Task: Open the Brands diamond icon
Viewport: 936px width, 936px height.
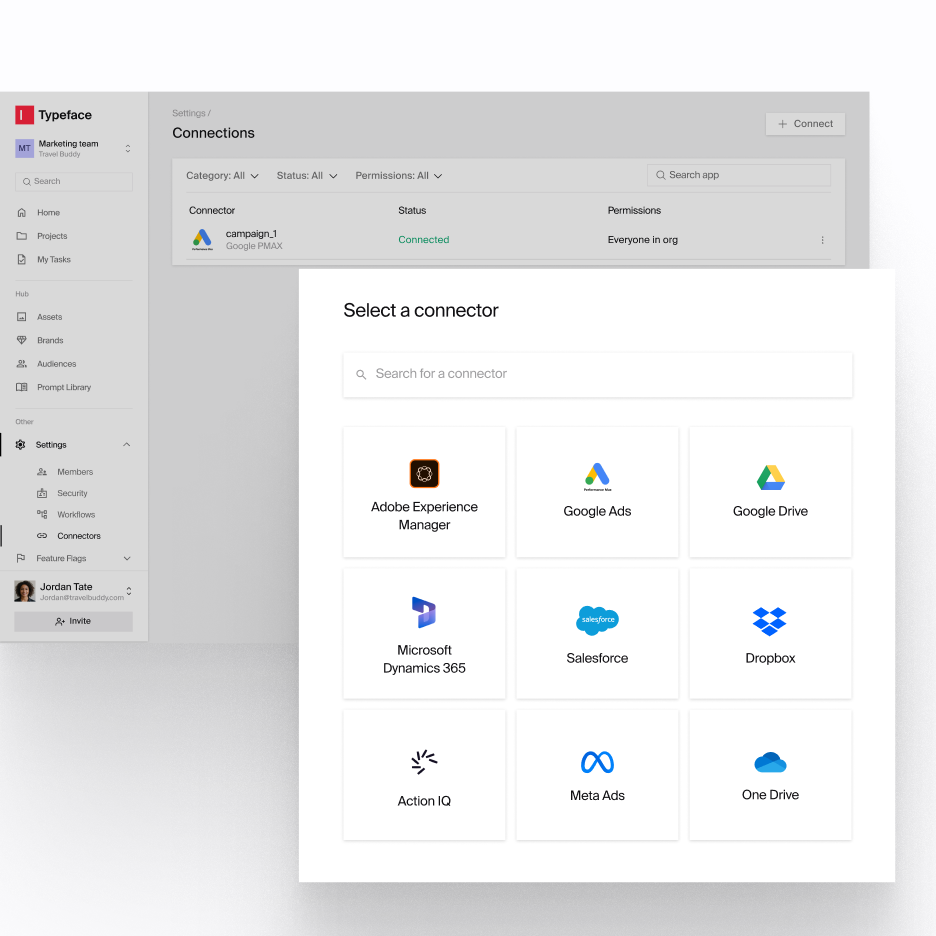Action: point(21,340)
